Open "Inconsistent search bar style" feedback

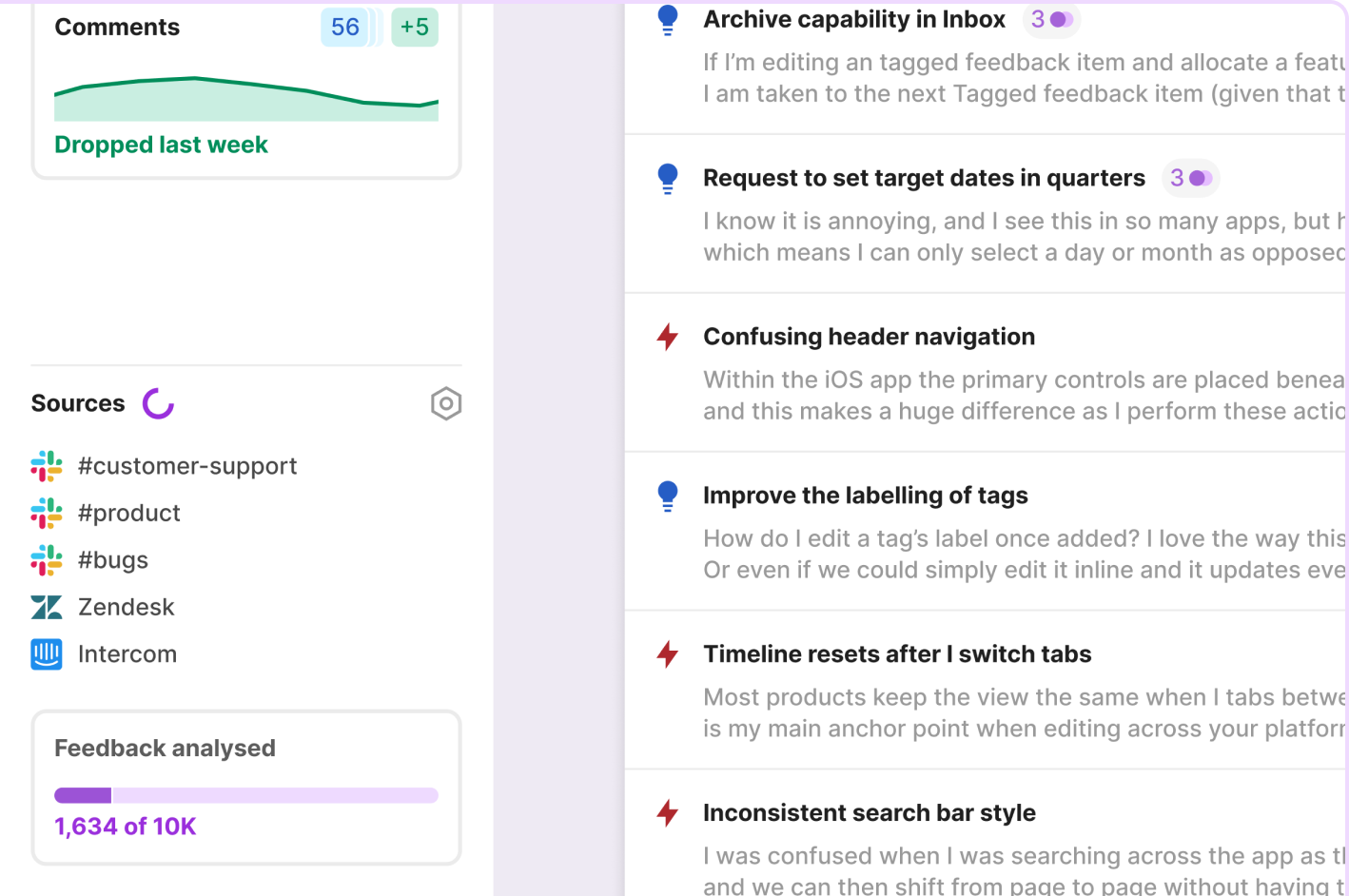tap(869, 813)
